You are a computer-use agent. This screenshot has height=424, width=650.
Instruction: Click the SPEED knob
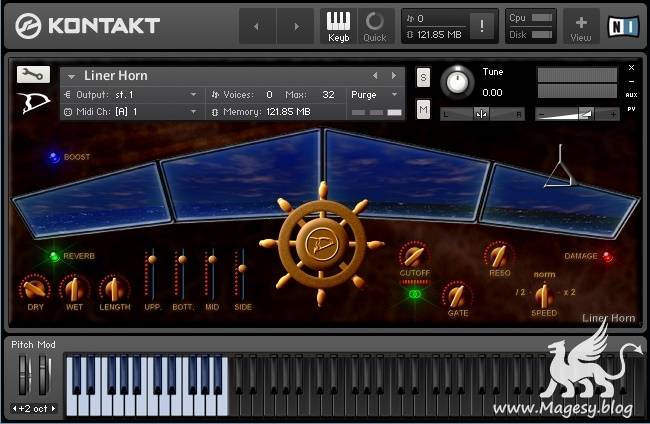(x=544, y=296)
